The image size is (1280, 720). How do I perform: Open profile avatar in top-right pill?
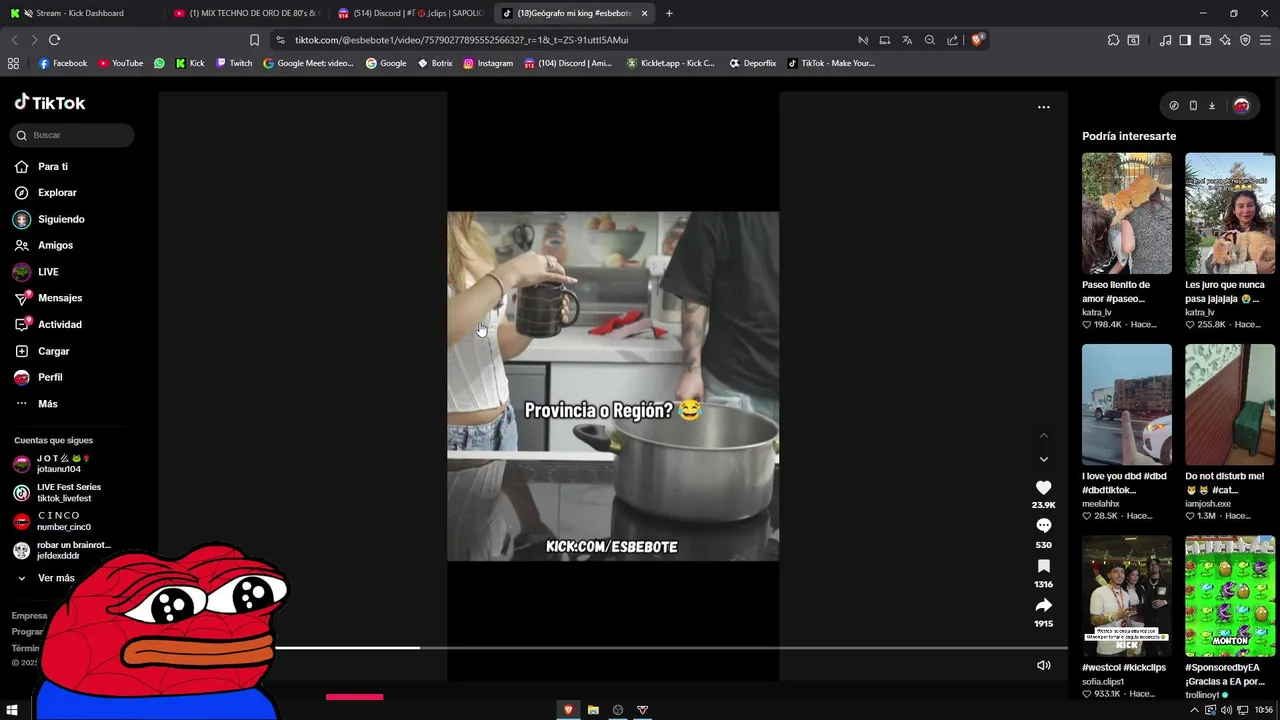[1241, 106]
